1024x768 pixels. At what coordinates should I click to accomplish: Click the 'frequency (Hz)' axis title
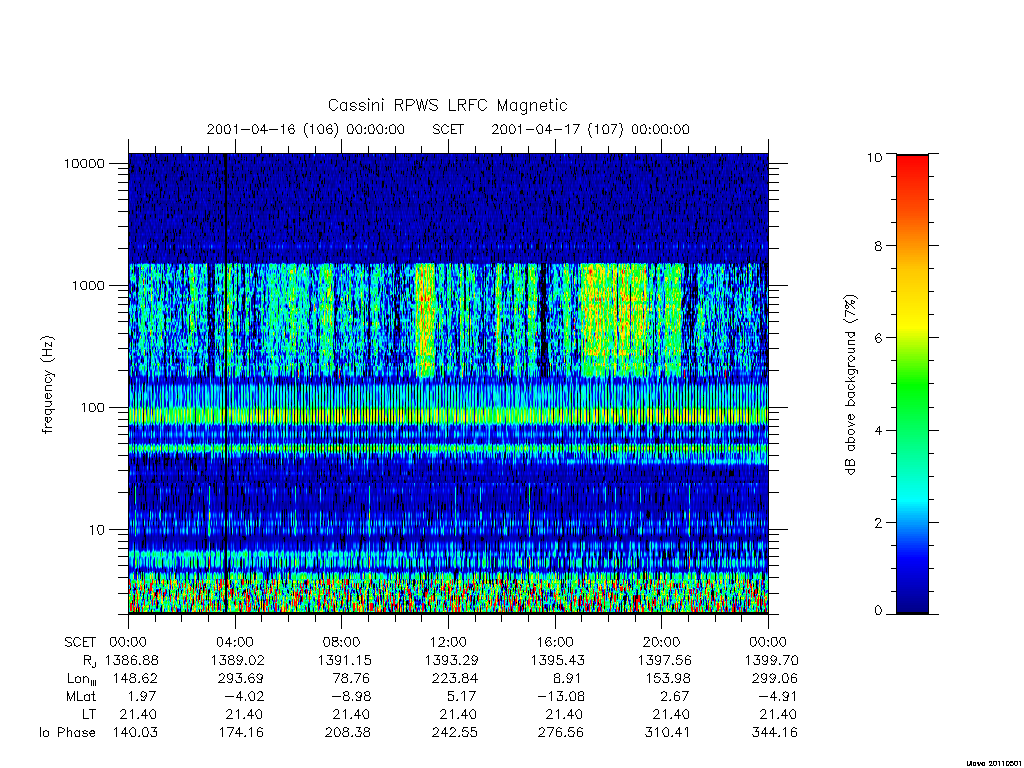[48, 385]
